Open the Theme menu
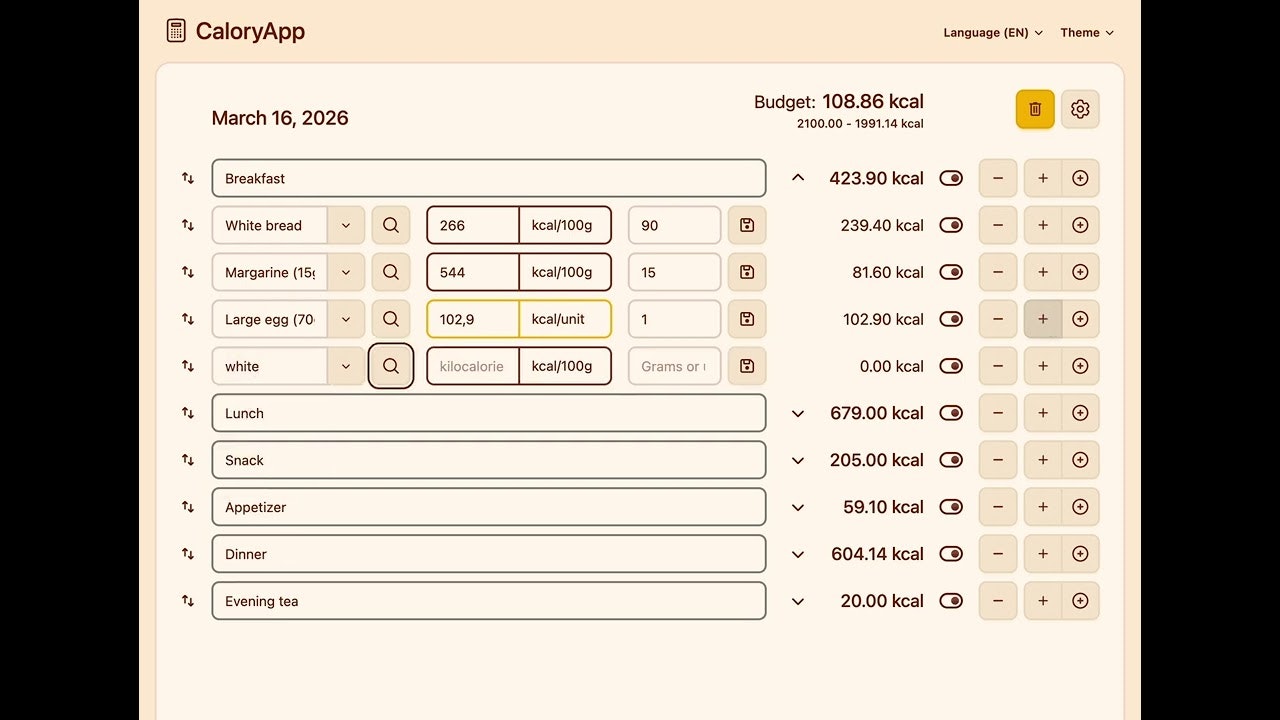The height and width of the screenshot is (720, 1280). point(1087,32)
